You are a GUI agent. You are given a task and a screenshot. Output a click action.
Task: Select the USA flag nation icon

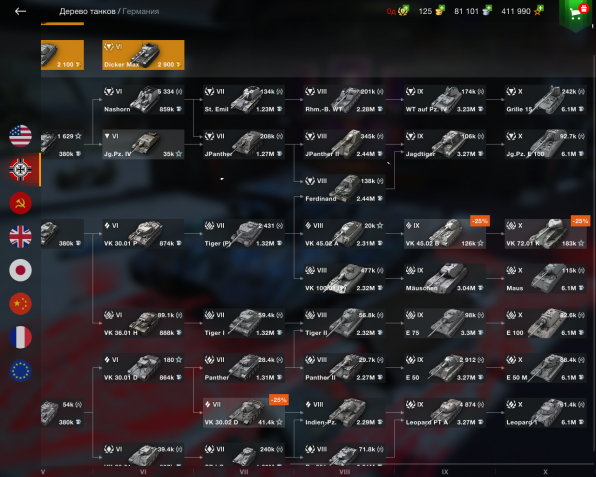21,136
